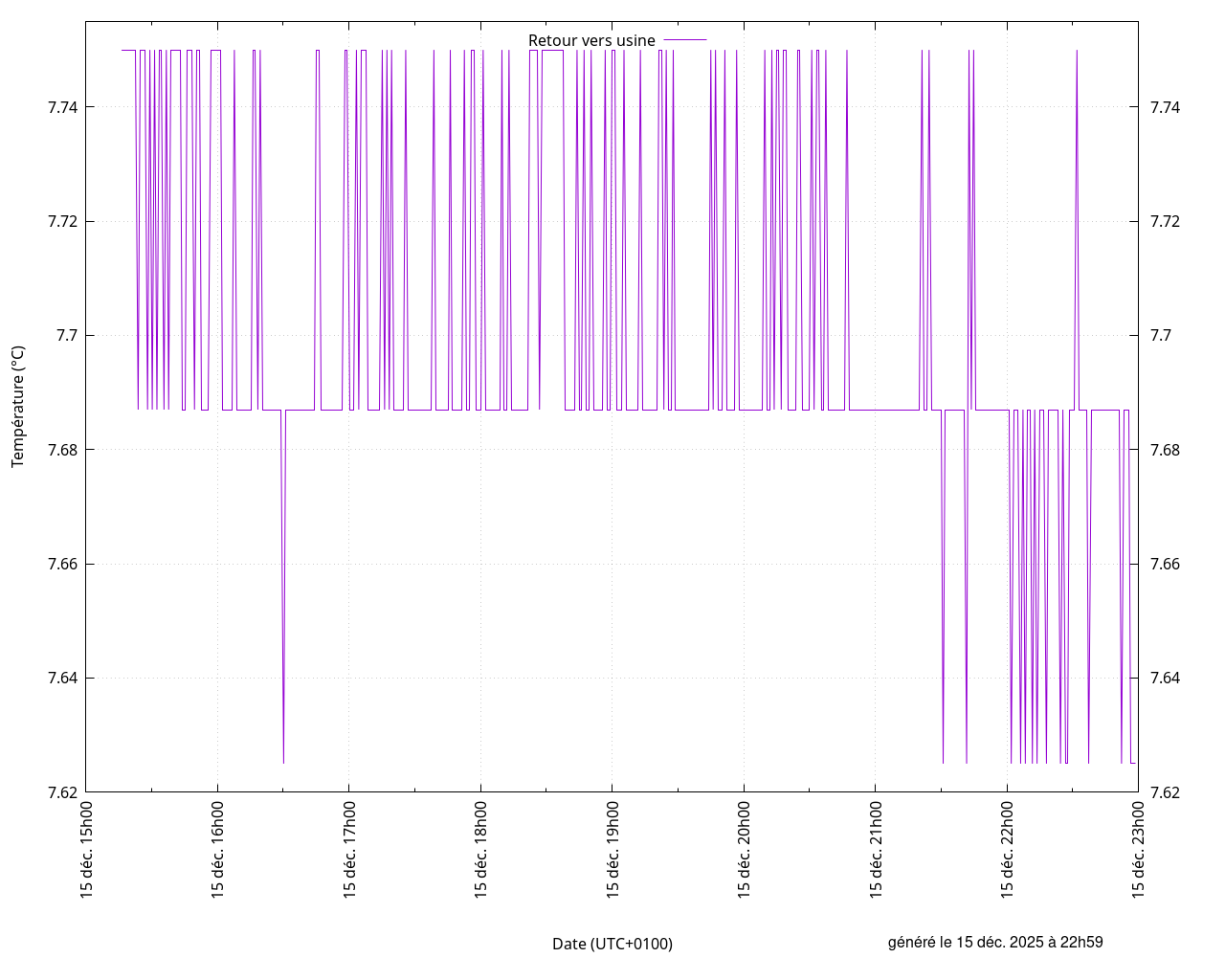Select the "Température (°C)" axis title
Image resolution: width=1225 pixels, height=980 pixels.
coord(18,407)
